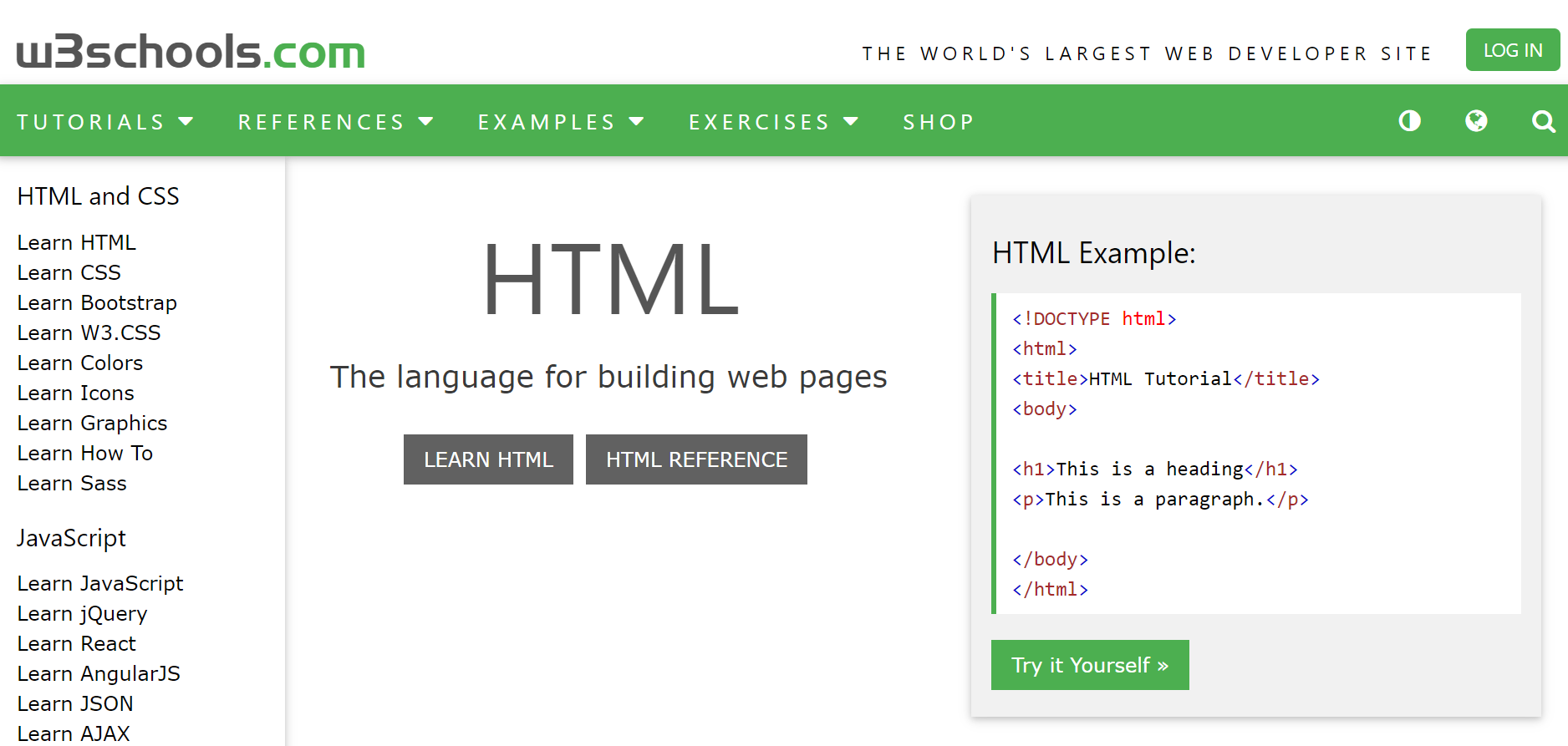The image size is (1568, 746).
Task: Expand the Tutorials dropdown menu
Action: coord(105,122)
